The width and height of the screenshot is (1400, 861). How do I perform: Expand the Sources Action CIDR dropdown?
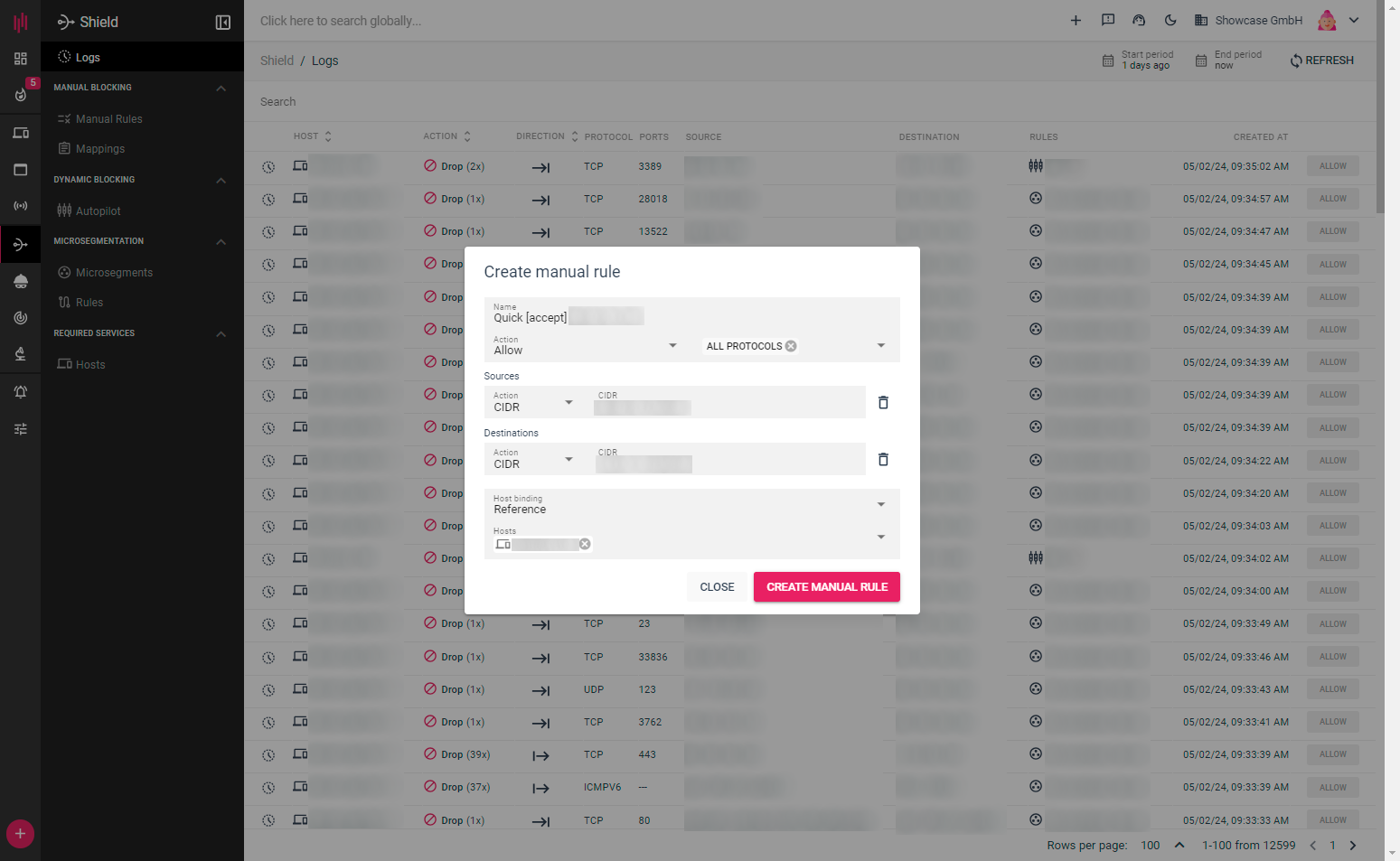533,403
